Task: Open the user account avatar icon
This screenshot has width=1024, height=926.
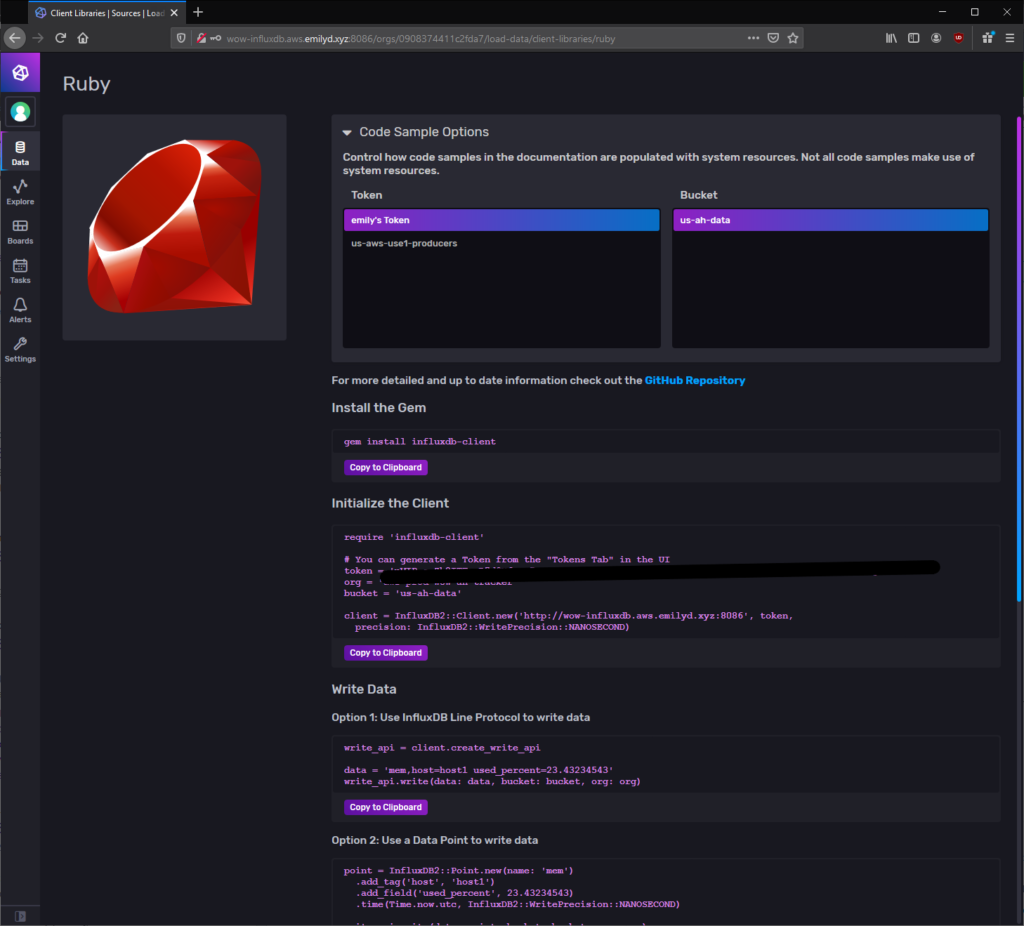Action: tap(20, 111)
